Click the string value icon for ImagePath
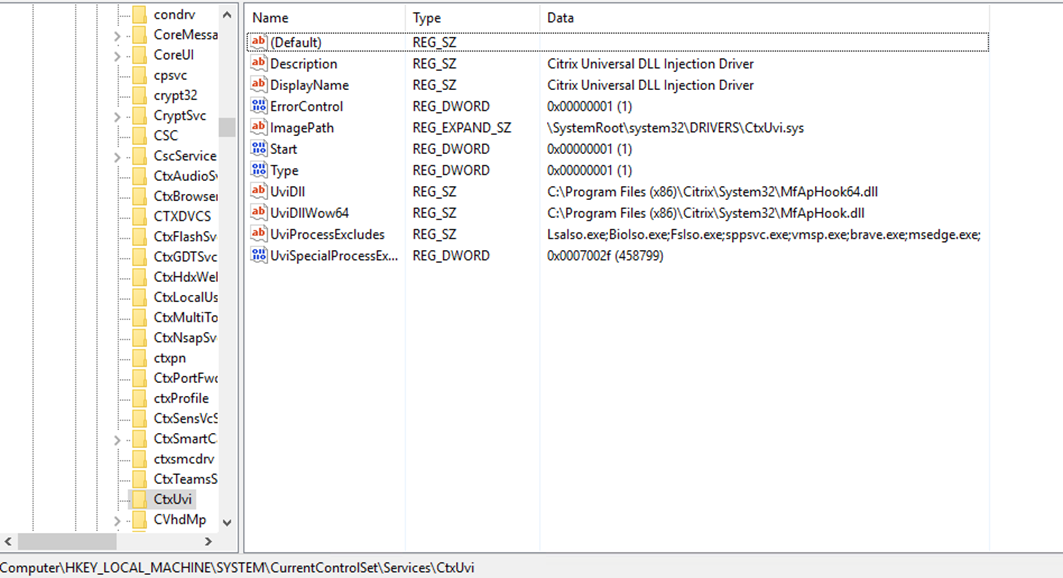Image resolution: width=1063 pixels, height=578 pixels. point(258,127)
